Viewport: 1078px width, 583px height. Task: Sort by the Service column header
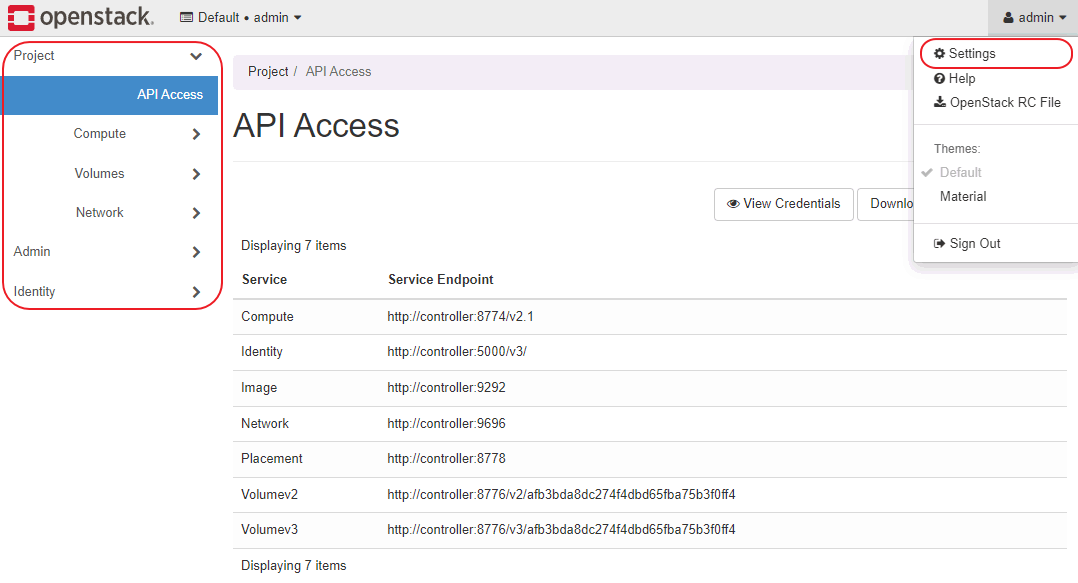(x=264, y=280)
